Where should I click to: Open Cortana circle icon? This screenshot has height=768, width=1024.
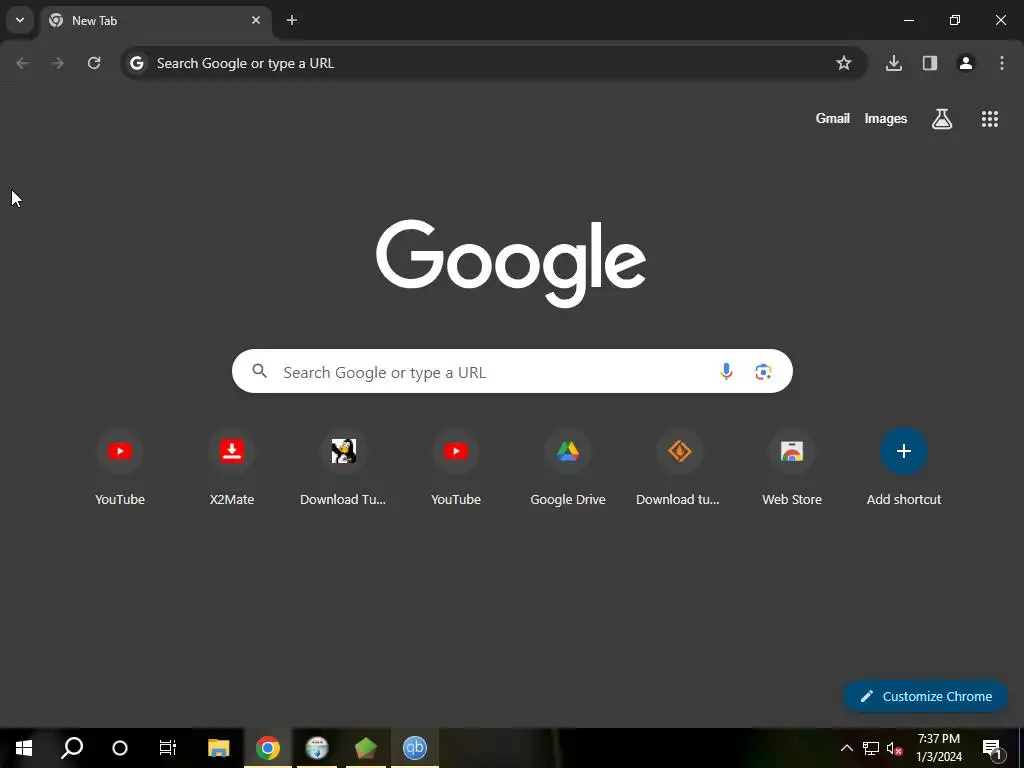pos(120,748)
